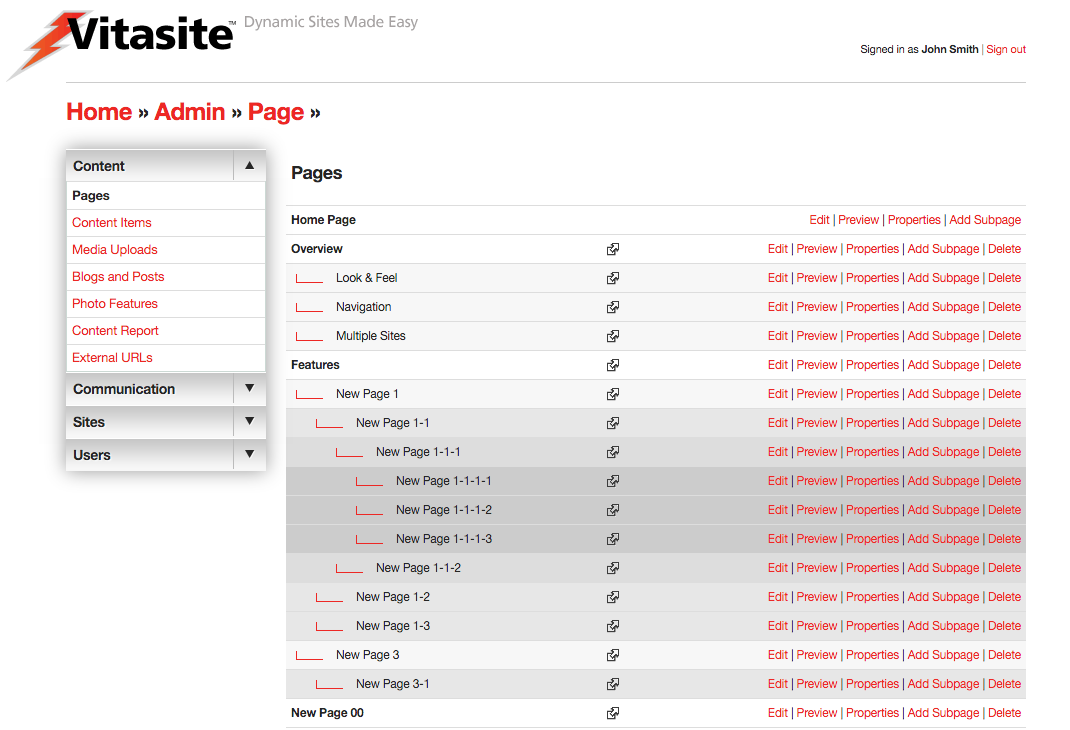Expand the Users section arrow

pos(250,454)
